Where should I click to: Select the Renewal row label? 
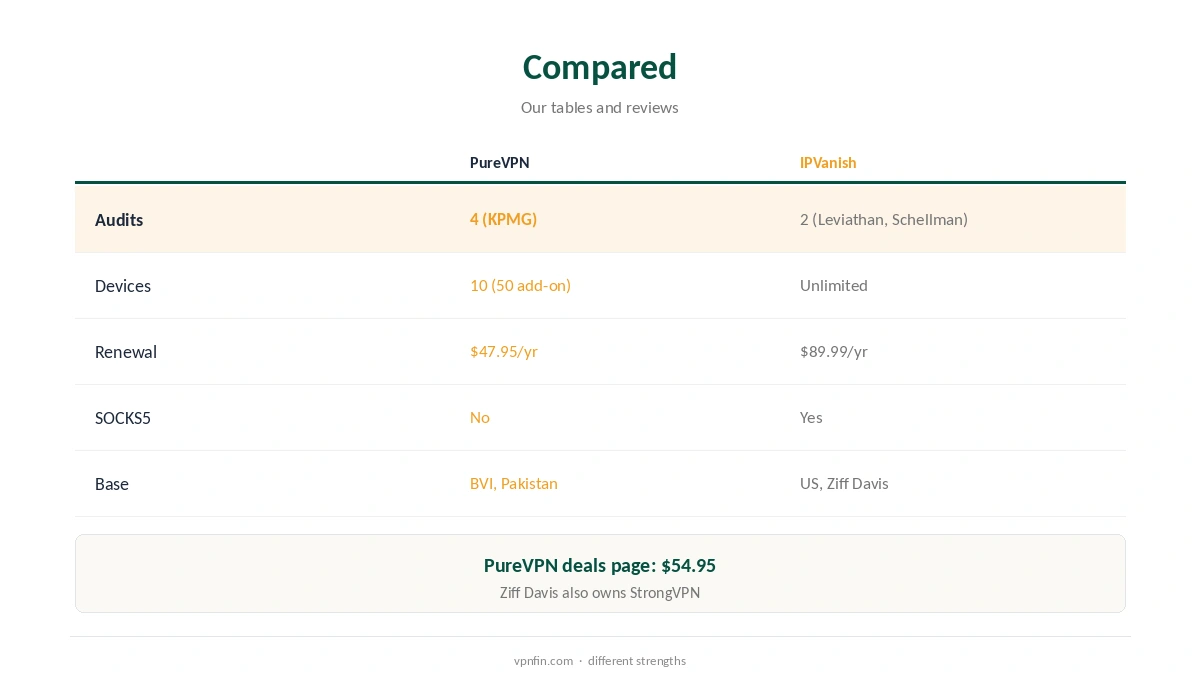pyautogui.click(x=126, y=352)
